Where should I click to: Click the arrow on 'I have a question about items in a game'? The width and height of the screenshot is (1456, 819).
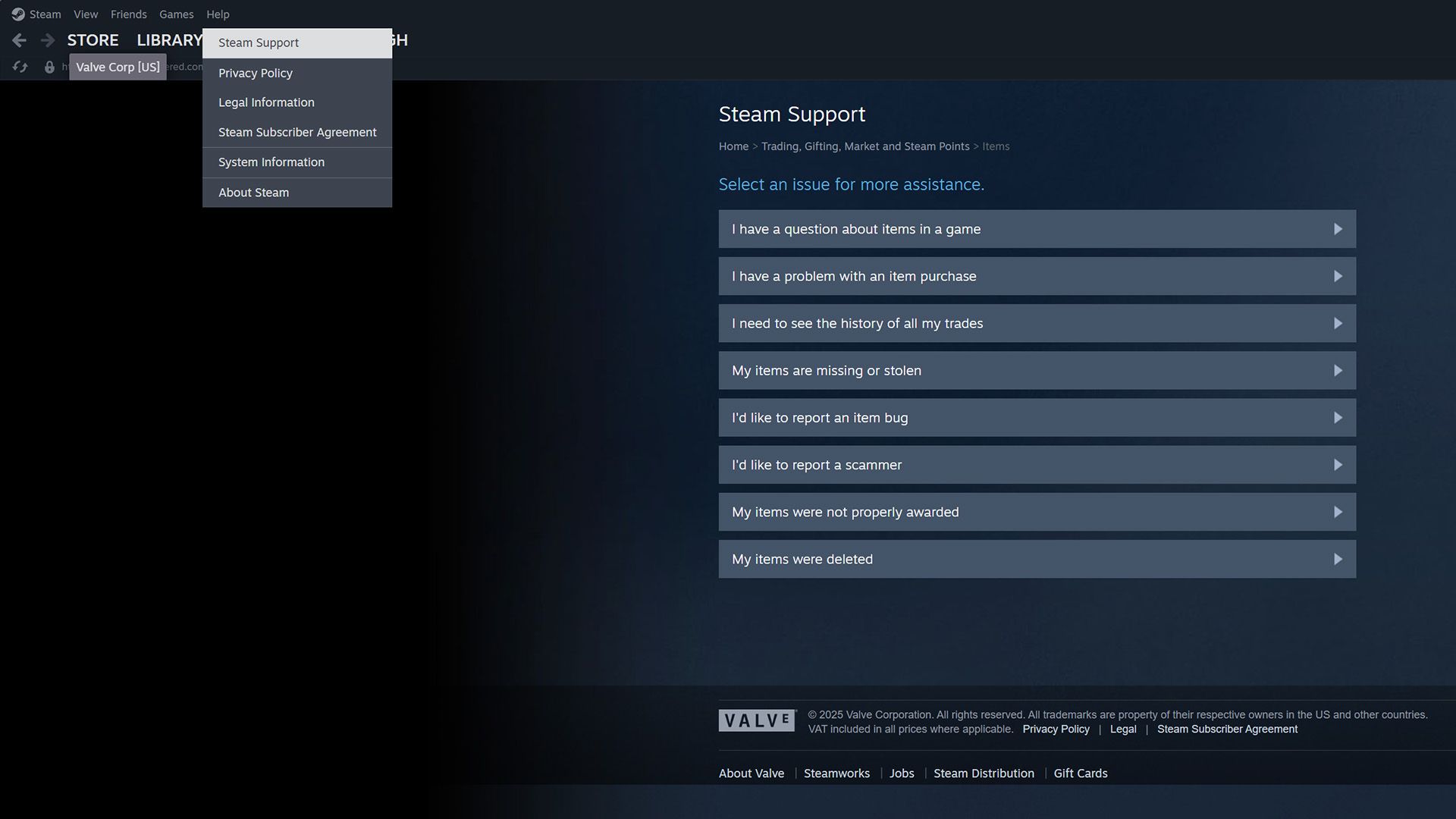point(1338,228)
